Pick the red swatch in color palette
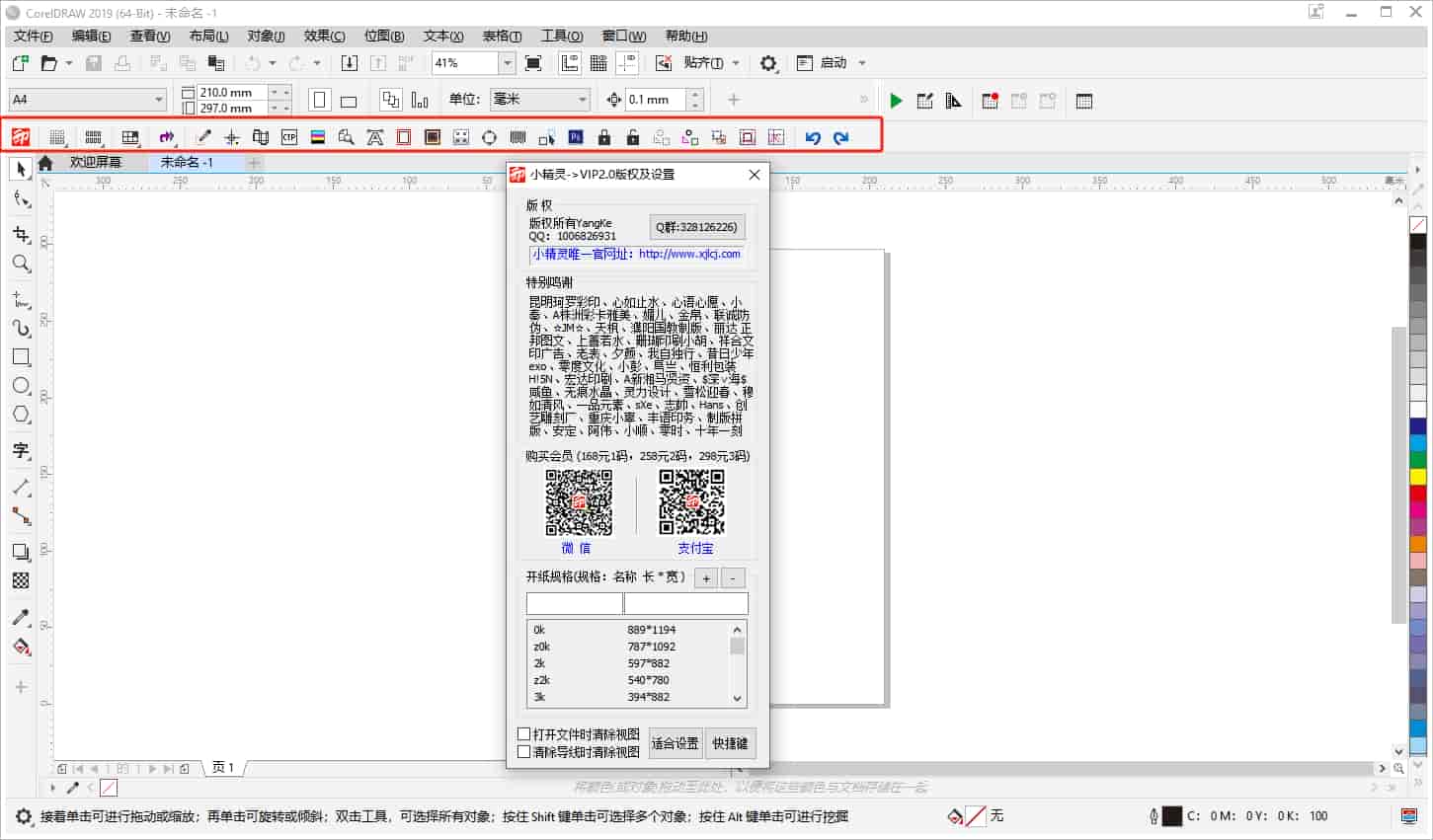The height and width of the screenshot is (840, 1433). [1418, 493]
